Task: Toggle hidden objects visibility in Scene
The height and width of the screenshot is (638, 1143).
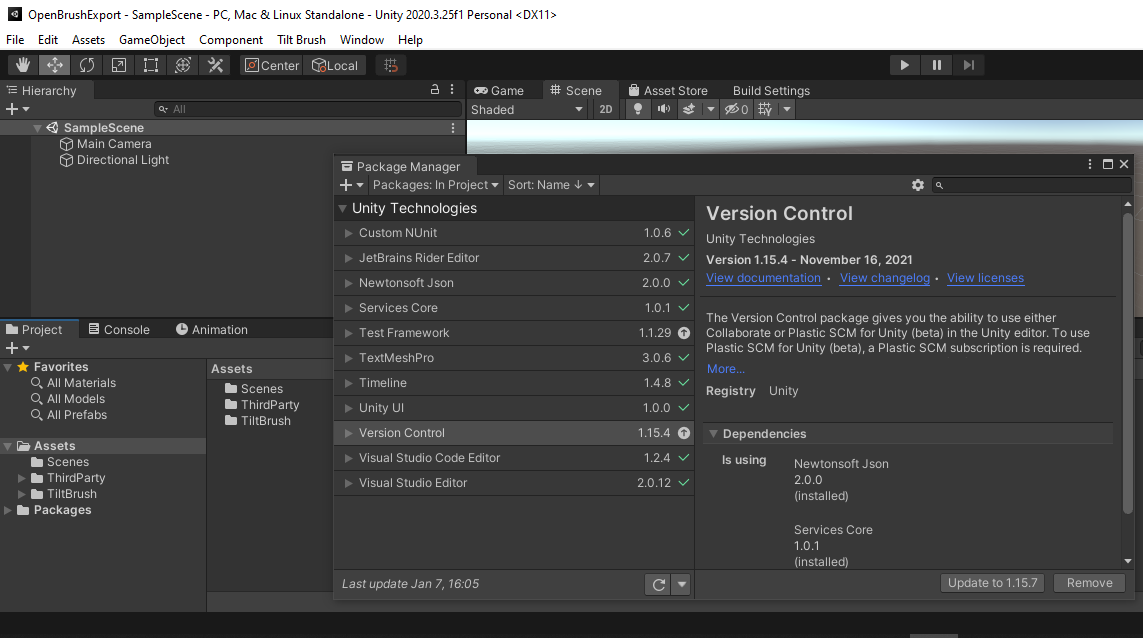Action: click(x=736, y=109)
